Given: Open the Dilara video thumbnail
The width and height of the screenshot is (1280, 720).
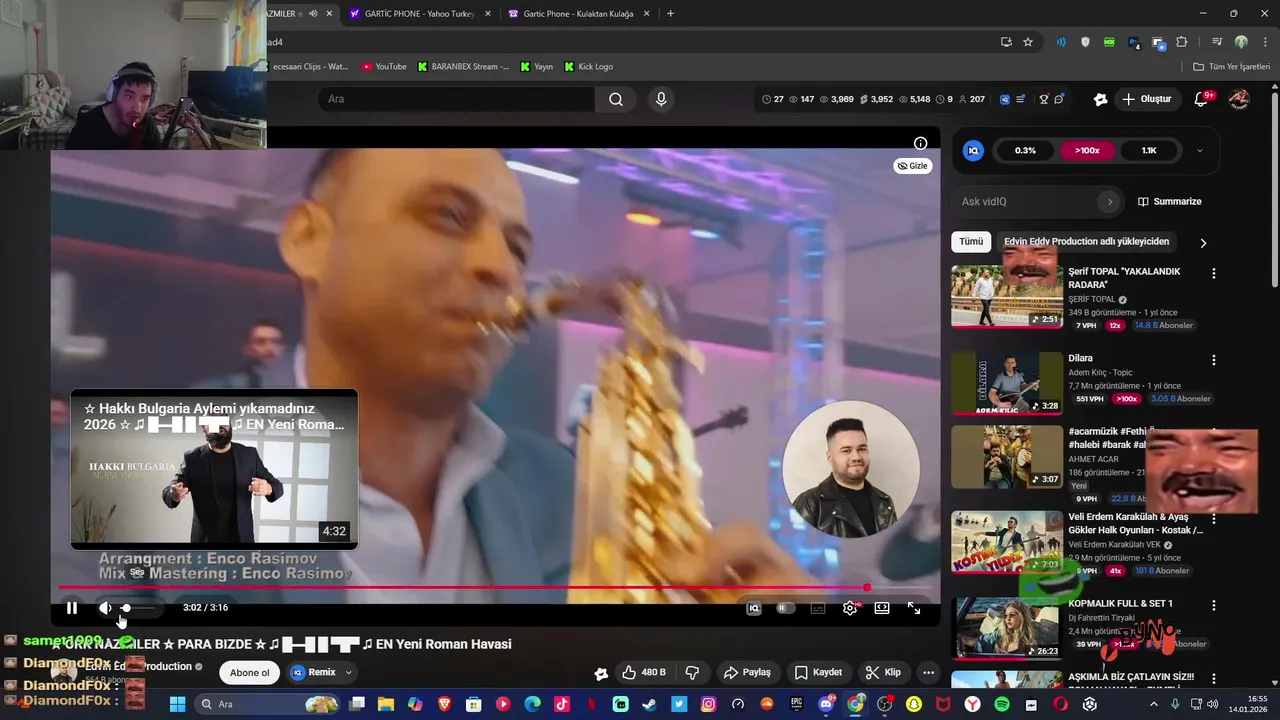Looking at the screenshot, I should pos(1007,383).
